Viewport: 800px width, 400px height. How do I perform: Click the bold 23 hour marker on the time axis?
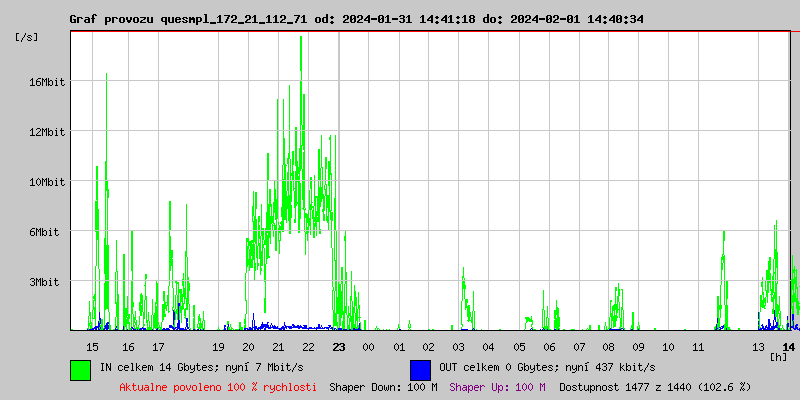[x=339, y=346]
